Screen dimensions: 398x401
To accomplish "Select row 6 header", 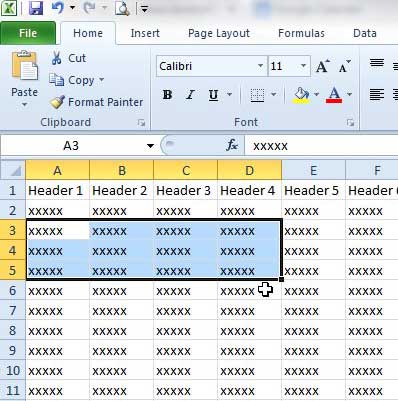I will pyautogui.click(x=13, y=290).
